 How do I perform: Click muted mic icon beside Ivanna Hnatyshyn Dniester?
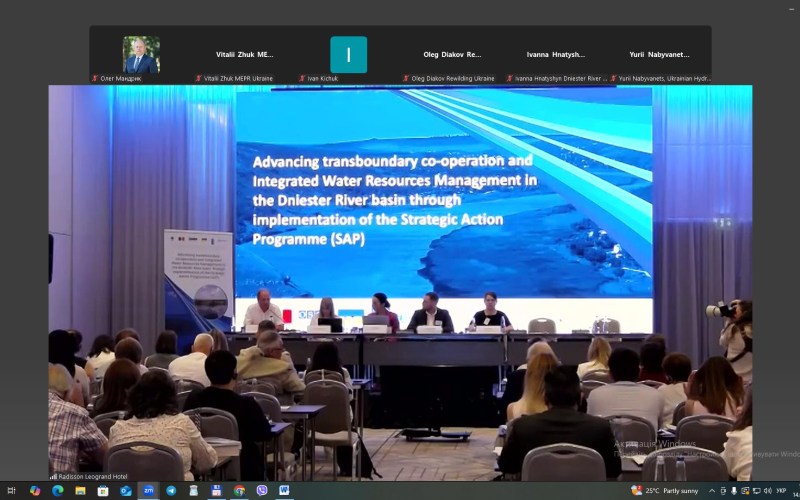click(510, 79)
